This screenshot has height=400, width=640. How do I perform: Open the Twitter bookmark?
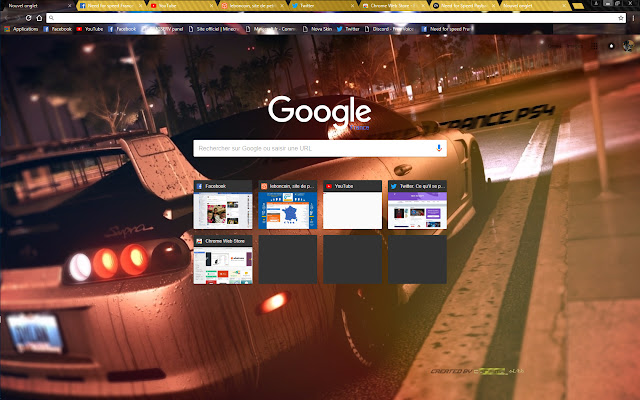(x=348, y=29)
